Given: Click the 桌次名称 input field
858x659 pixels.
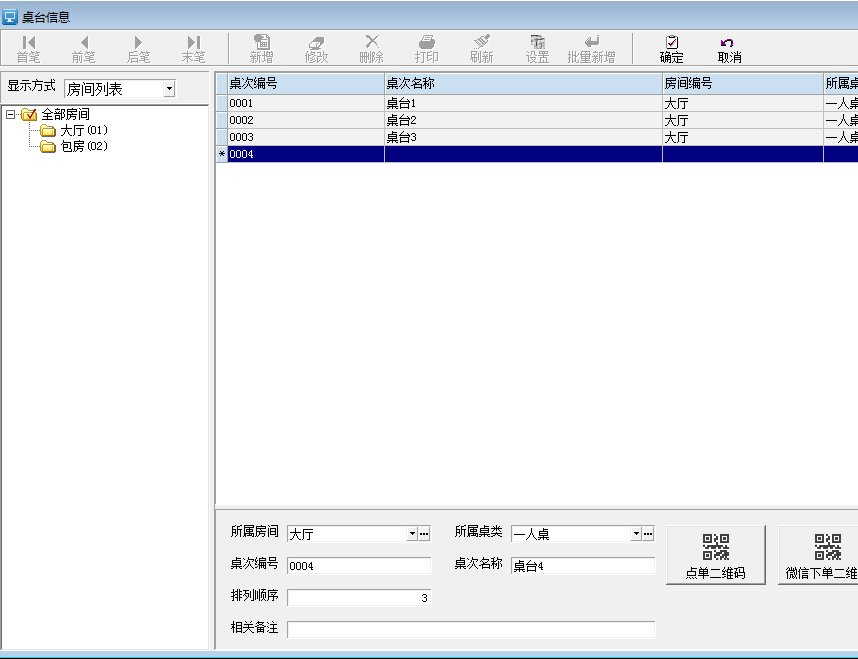Looking at the screenshot, I should [x=583, y=566].
